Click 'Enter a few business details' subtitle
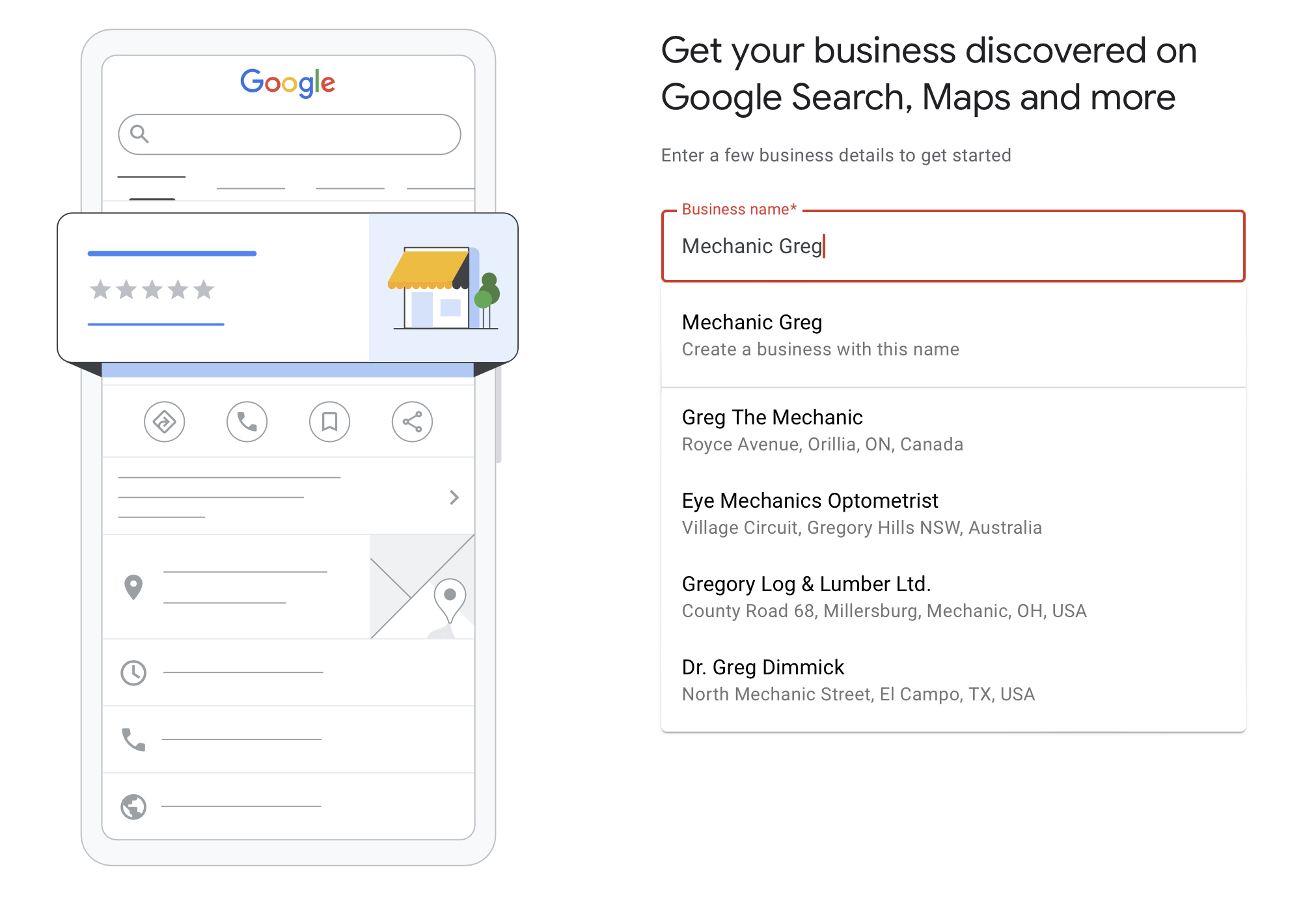This screenshot has width=1316, height=923. point(836,156)
